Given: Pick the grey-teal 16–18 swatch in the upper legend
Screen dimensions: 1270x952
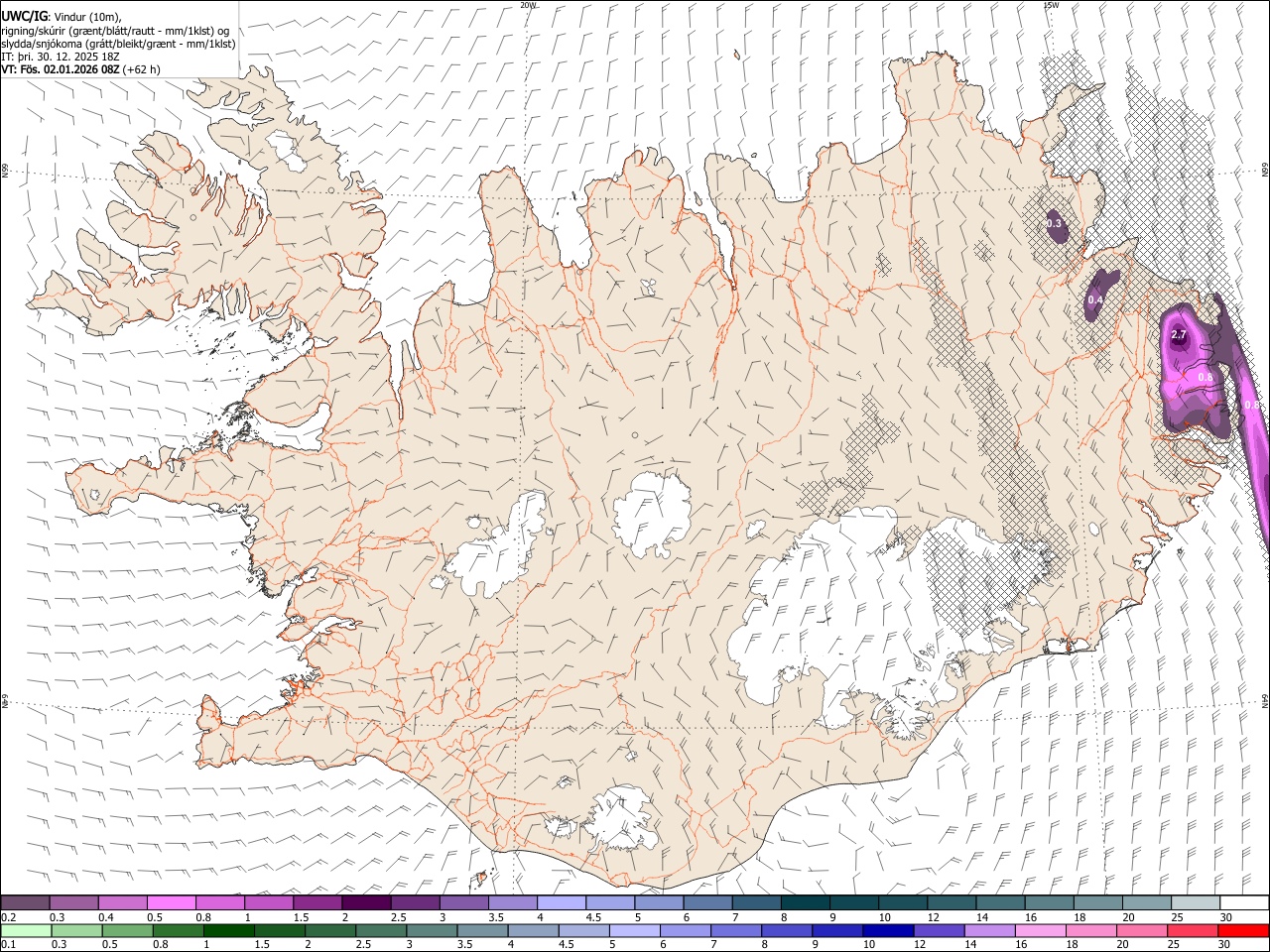Looking at the screenshot, I should [x=1049, y=902].
